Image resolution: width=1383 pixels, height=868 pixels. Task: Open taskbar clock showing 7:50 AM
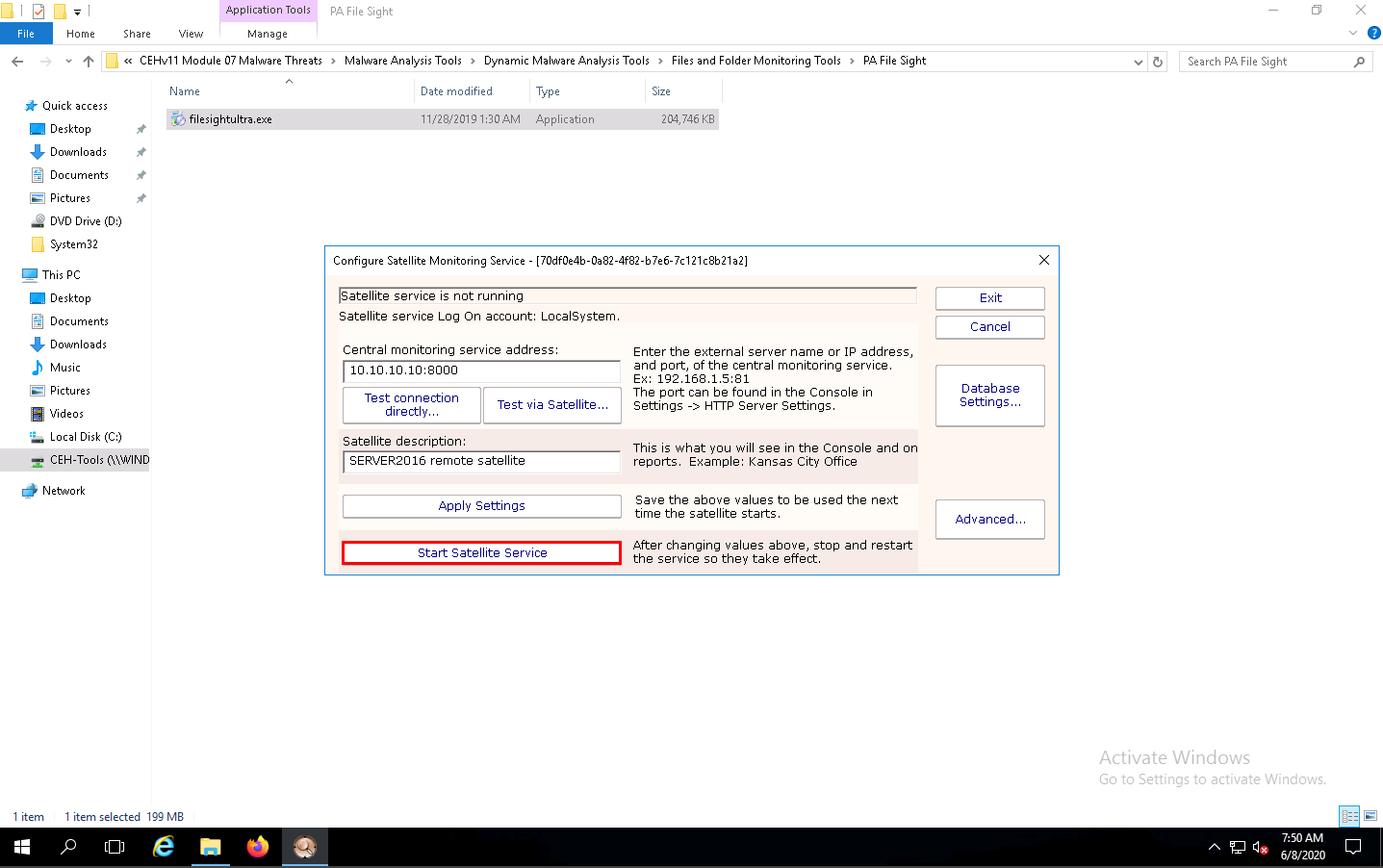pos(1302,847)
